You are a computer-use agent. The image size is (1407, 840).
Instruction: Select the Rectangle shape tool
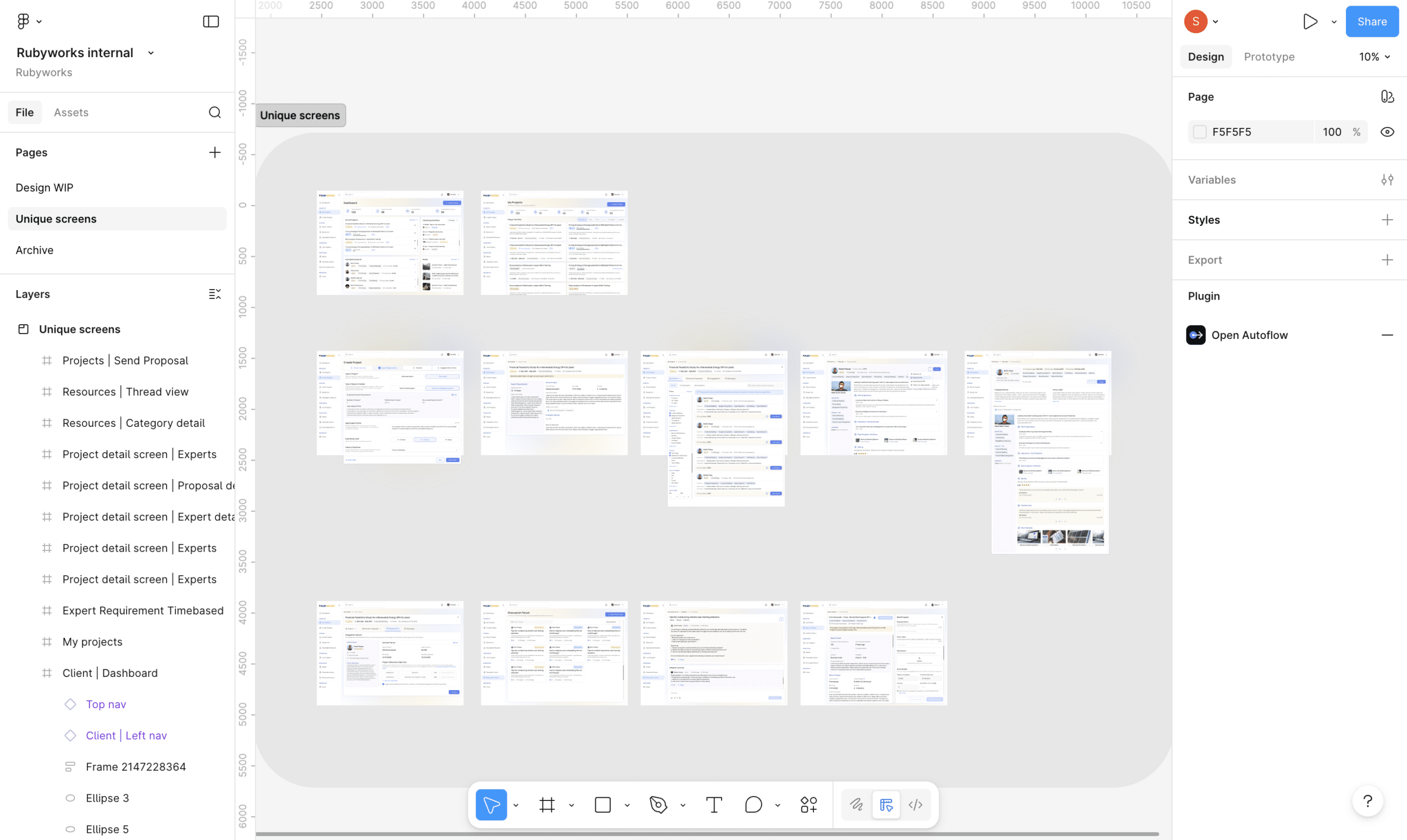(x=602, y=804)
